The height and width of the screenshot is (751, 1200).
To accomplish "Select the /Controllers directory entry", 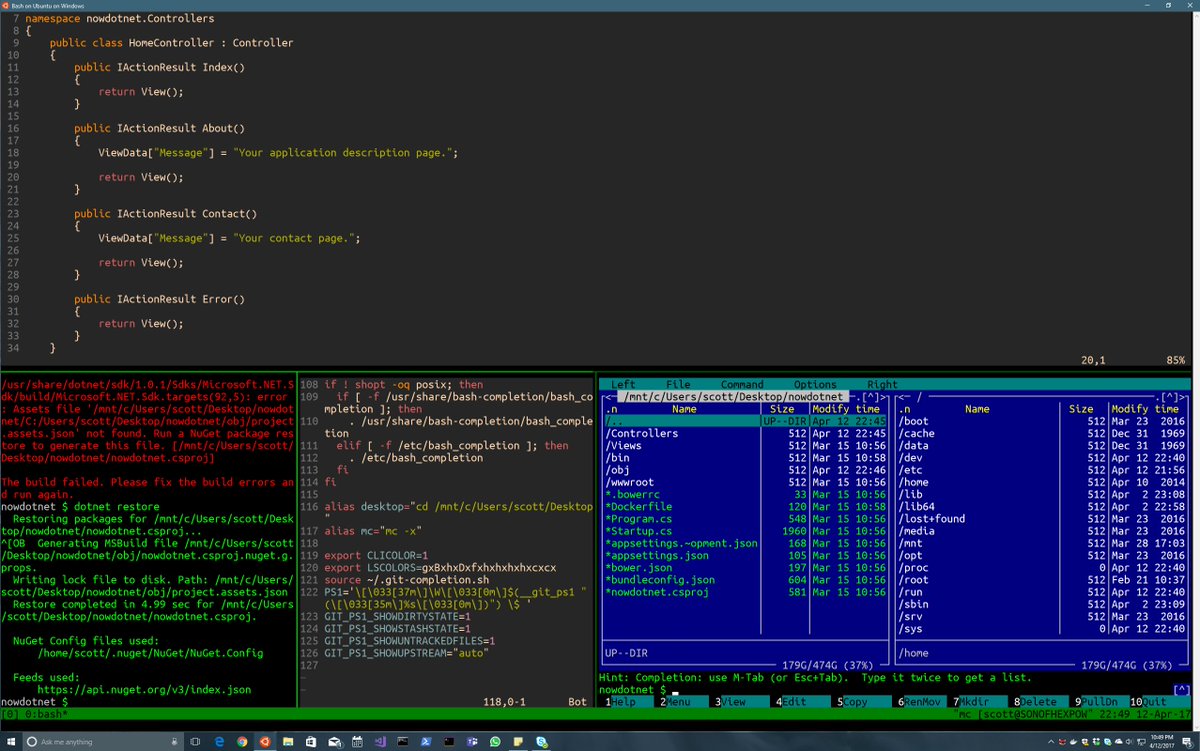I will [745, 433].
